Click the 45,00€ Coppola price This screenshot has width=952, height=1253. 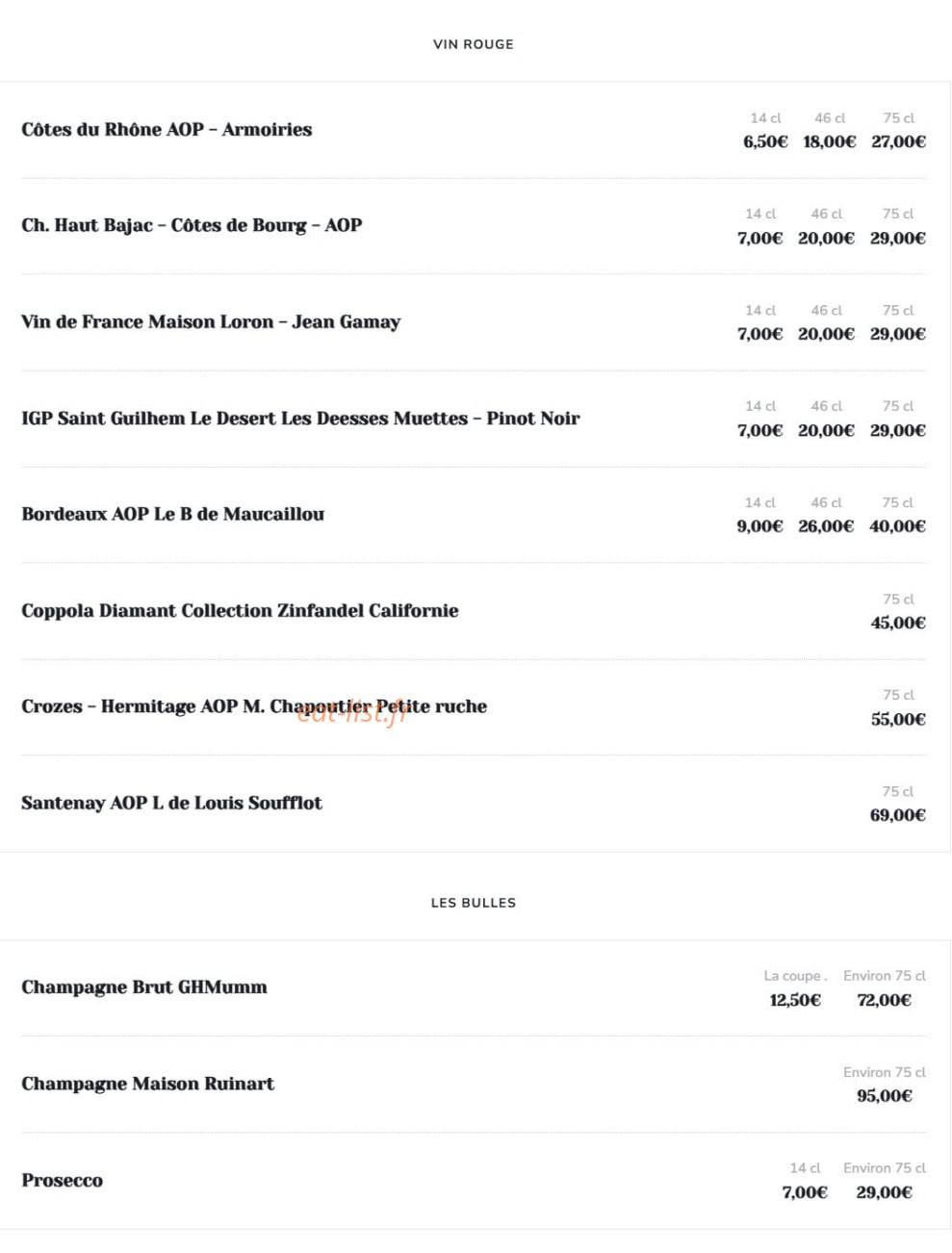(898, 623)
